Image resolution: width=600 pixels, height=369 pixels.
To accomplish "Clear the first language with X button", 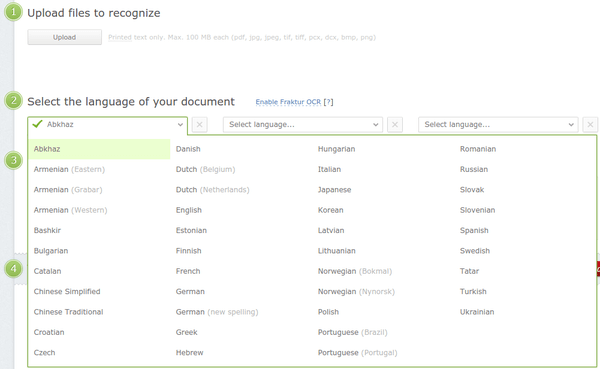I will click(x=199, y=125).
